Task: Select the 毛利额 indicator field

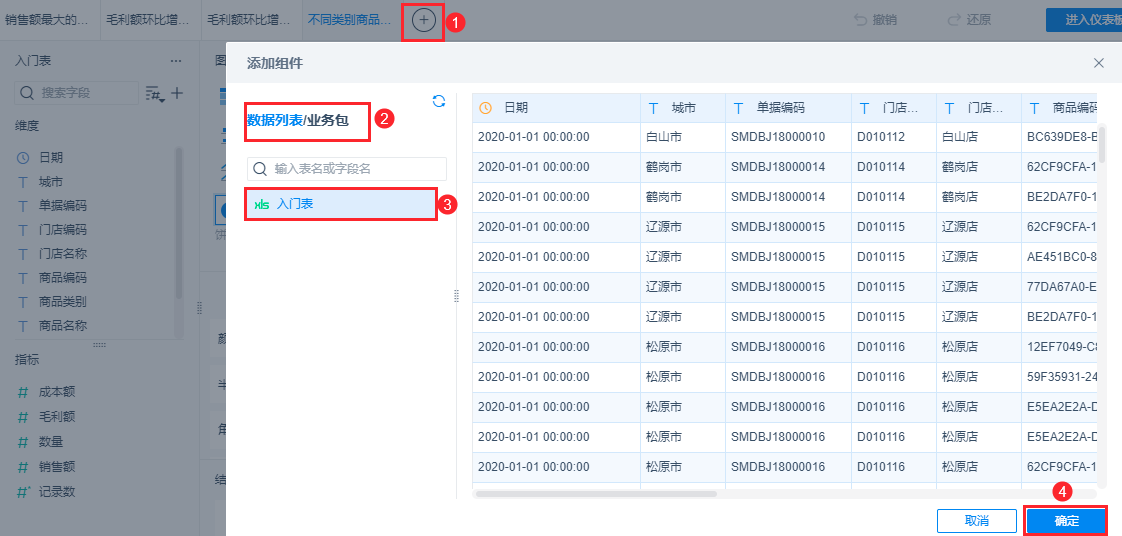Action: pyautogui.click(x=57, y=416)
